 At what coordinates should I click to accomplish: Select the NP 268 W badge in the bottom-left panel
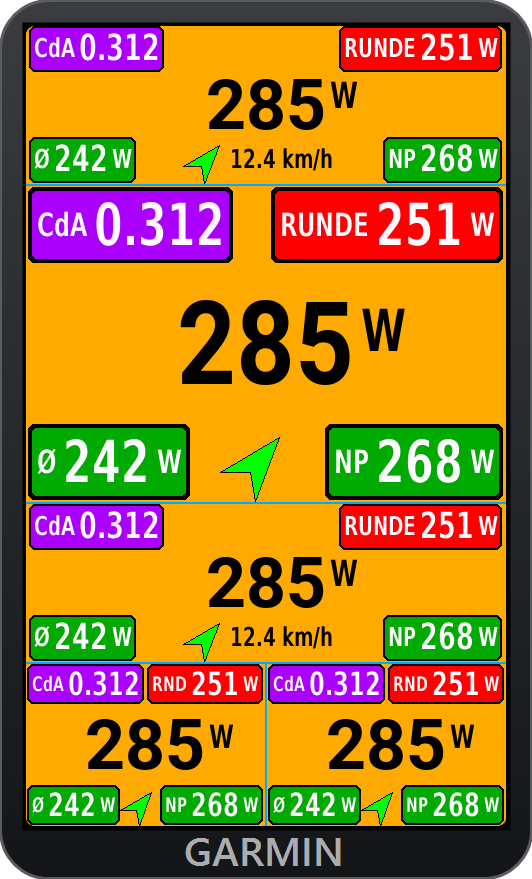211,805
